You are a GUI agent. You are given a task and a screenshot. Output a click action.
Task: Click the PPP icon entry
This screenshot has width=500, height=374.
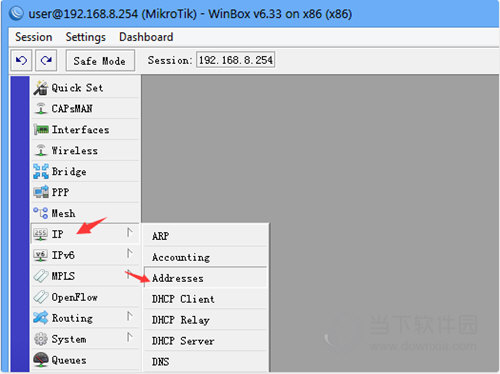point(41,192)
